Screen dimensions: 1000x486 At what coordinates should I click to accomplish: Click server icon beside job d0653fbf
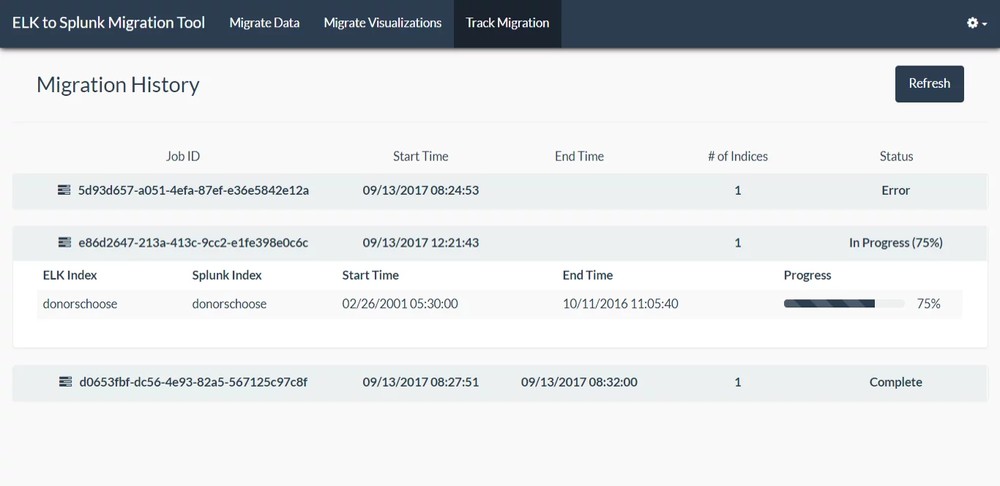click(x=65, y=382)
